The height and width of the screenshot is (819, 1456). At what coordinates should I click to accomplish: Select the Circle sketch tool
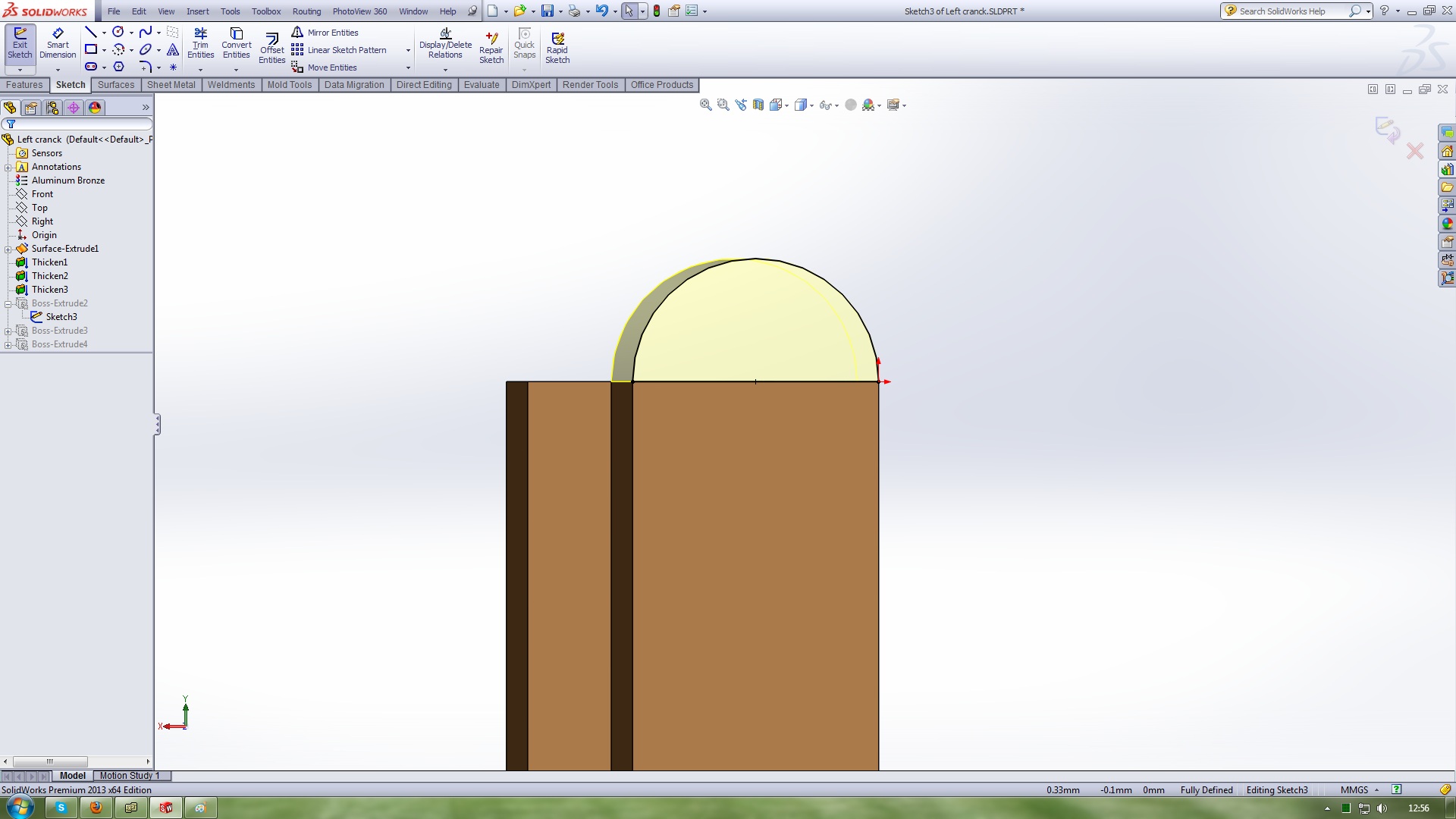pos(118,32)
